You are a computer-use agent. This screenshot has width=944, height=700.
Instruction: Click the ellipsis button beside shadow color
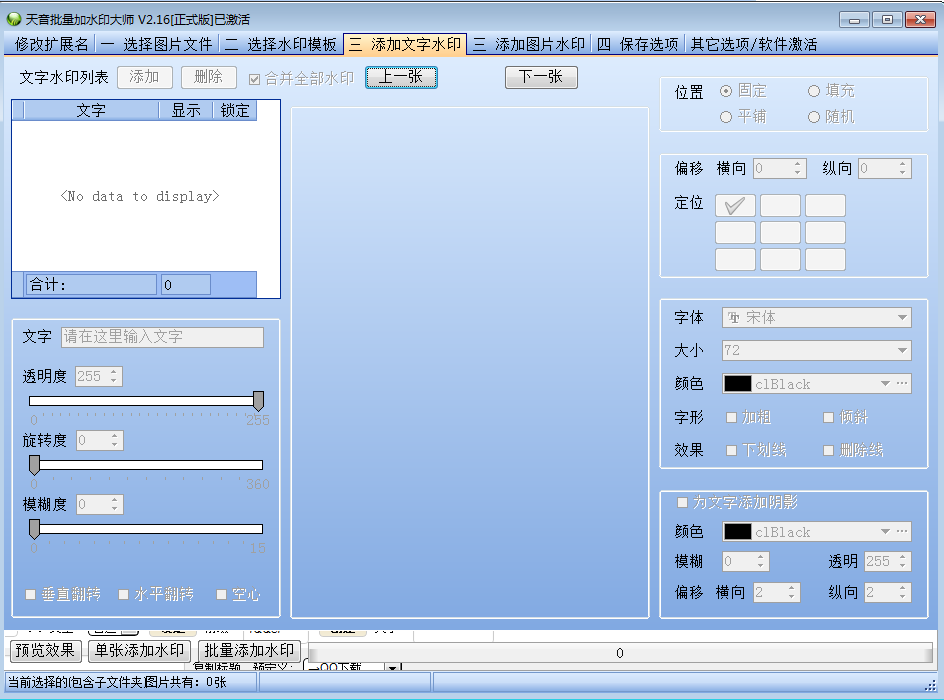[902, 532]
